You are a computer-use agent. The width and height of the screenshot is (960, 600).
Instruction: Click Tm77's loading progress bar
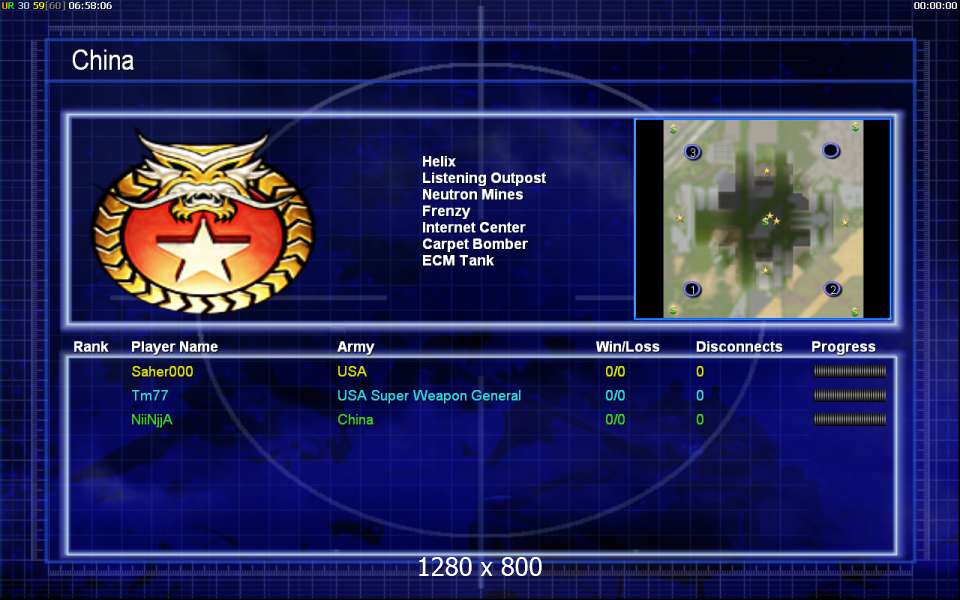(850, 396)
